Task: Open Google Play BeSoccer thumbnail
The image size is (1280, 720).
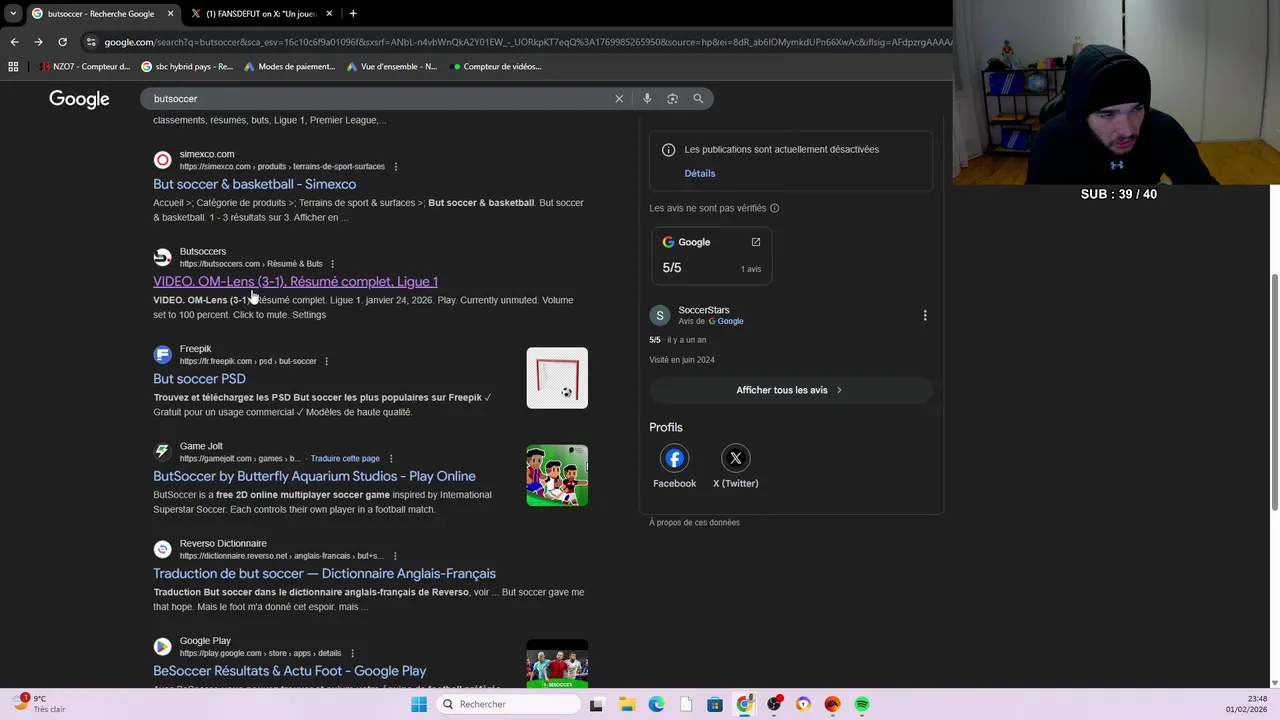Action: [557, 664]
